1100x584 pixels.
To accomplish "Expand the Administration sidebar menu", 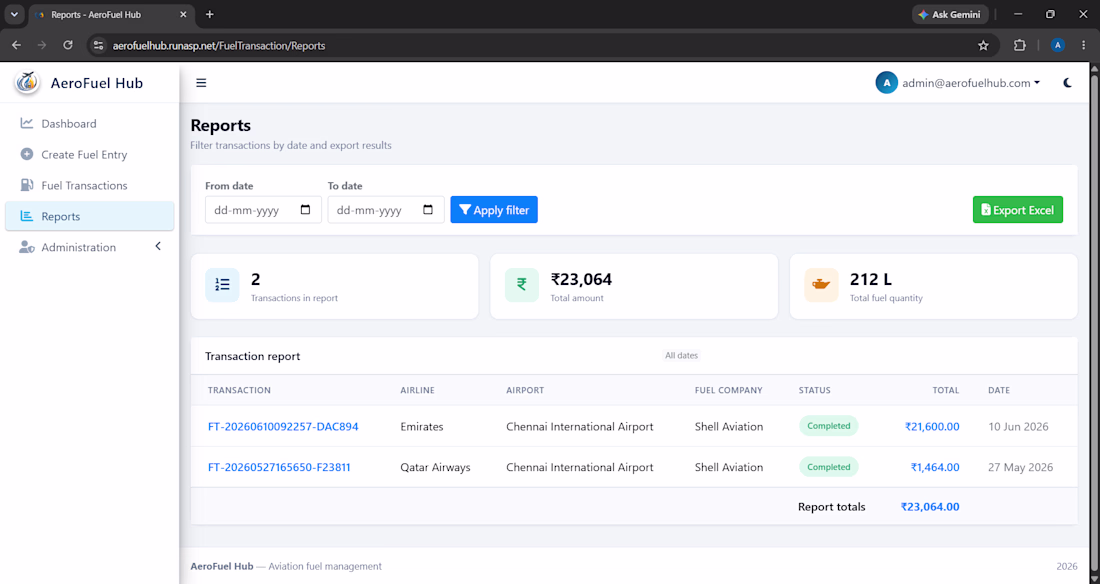I will [90, 247].
